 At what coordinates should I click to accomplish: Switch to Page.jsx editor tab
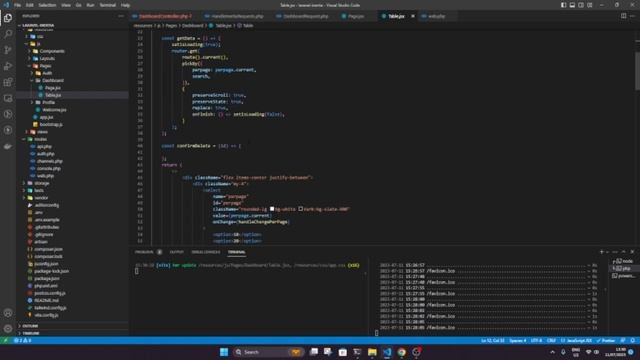click(355, 16)
